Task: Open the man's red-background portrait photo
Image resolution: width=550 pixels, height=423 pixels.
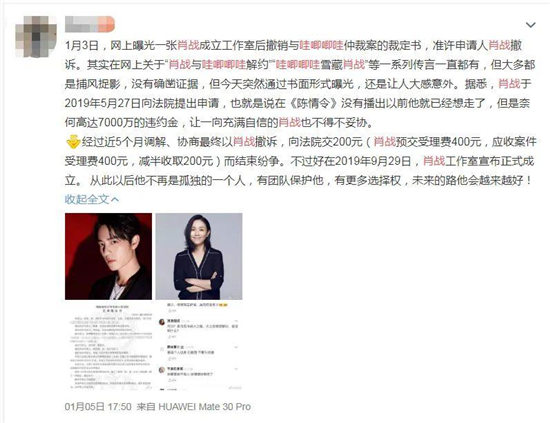Action: coord(108,256)
